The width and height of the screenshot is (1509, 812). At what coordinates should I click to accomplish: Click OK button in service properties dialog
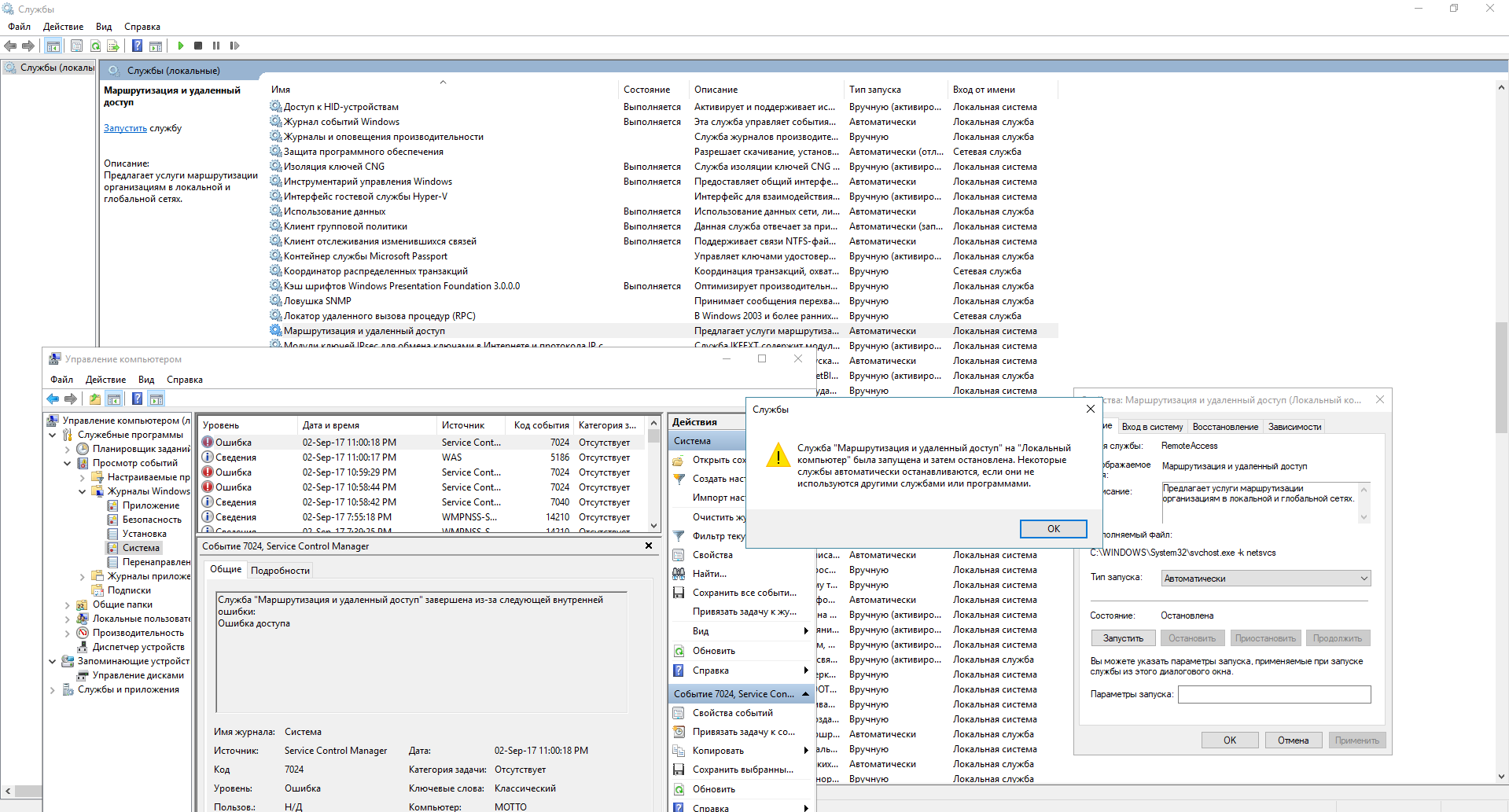pyautogui.click(x=1230, y=740)
